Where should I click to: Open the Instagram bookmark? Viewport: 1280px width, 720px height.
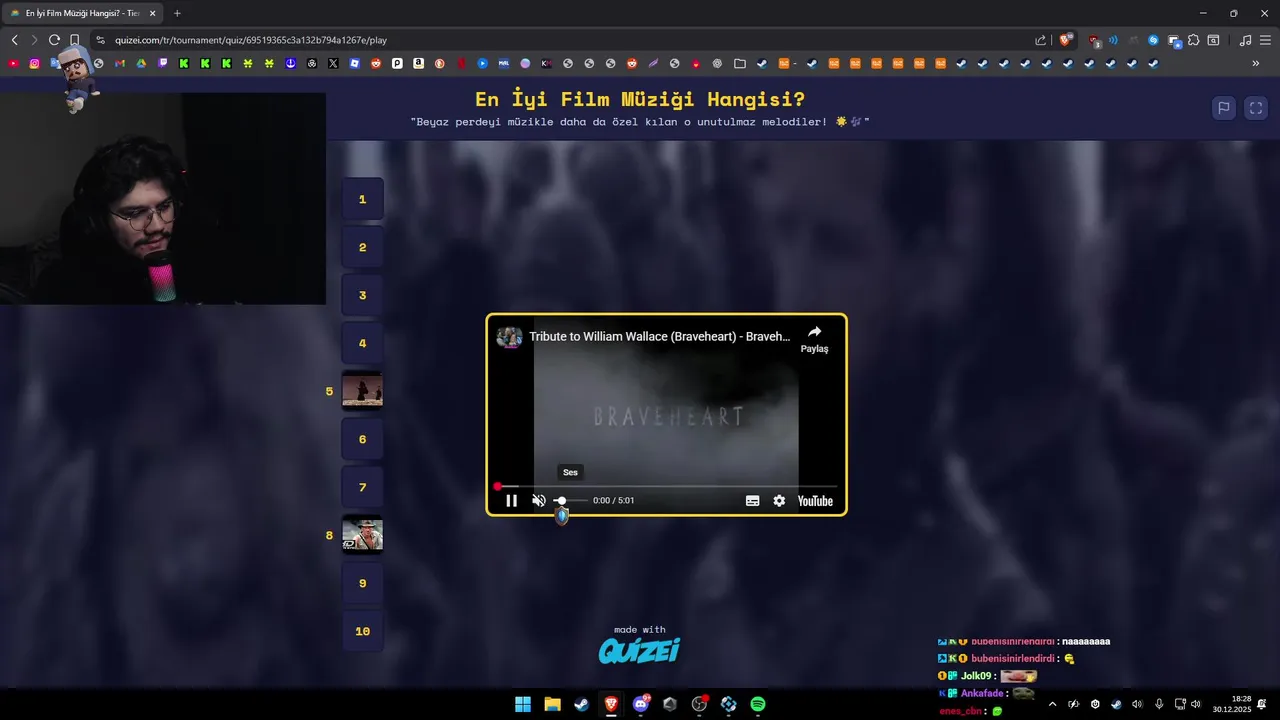click(x=34, y=63)
